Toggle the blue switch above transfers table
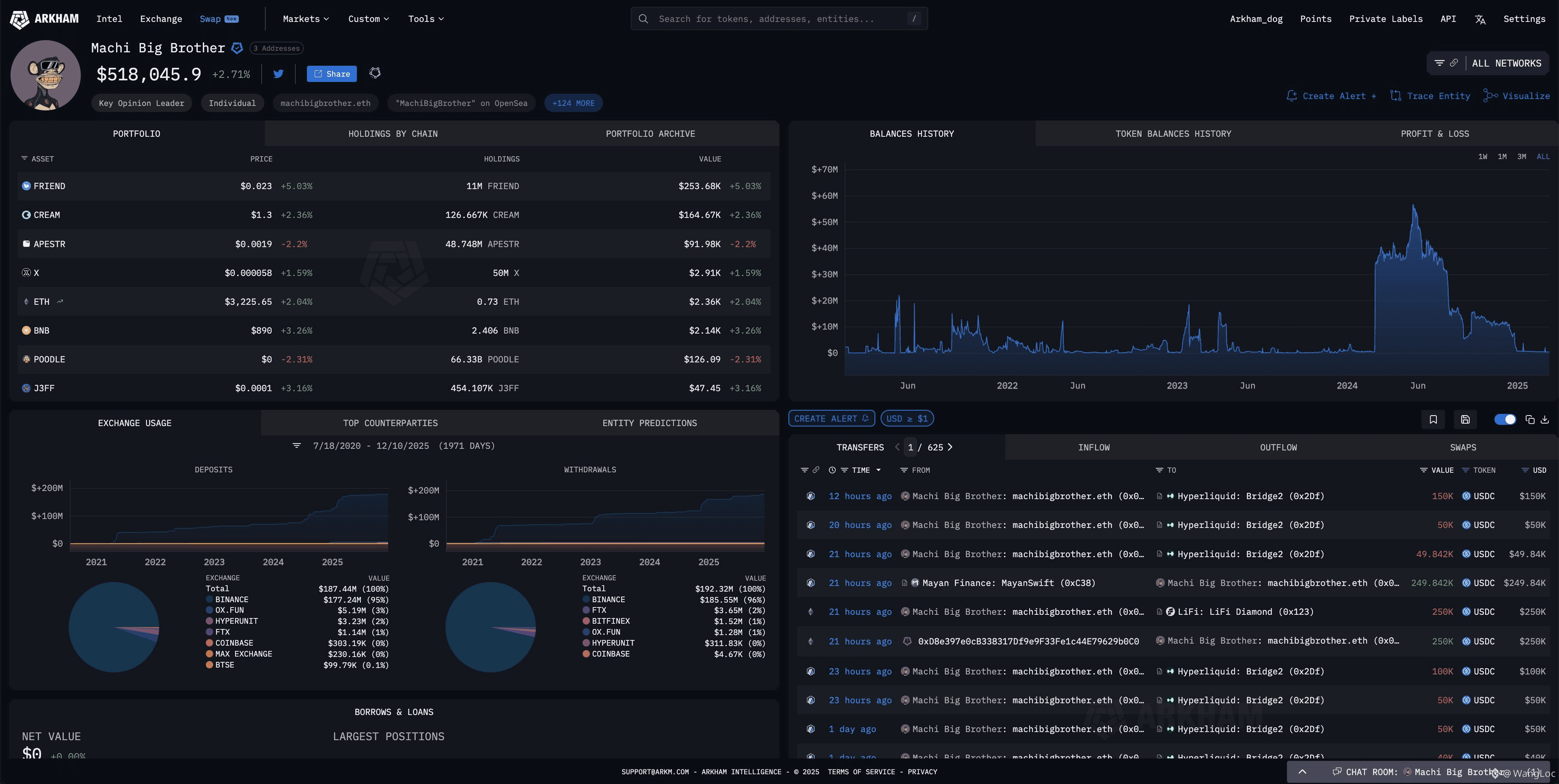The width and height of the screenshot is (1559, 784). coord(1505,419)
